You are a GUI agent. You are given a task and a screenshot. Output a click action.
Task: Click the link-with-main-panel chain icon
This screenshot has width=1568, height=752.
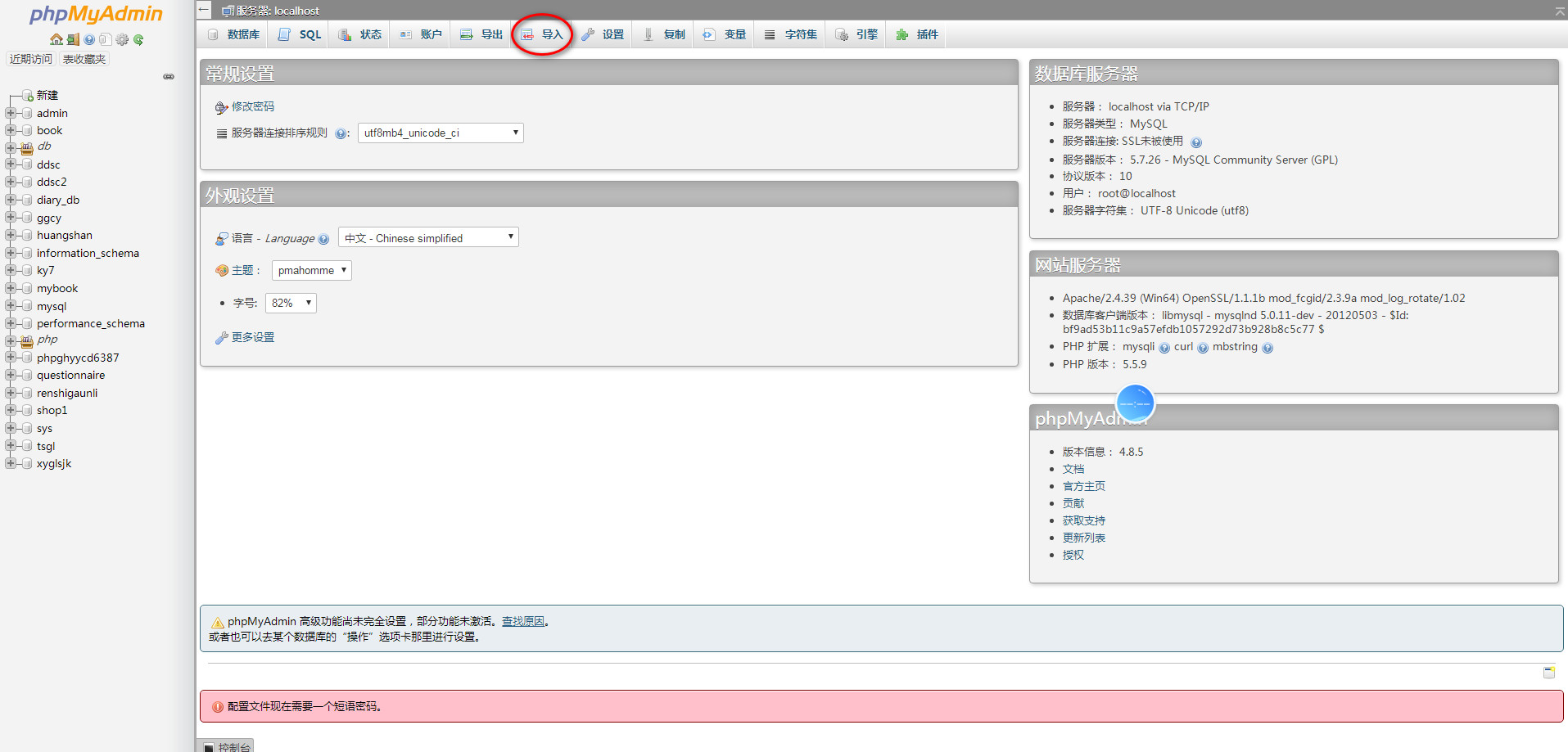coord(169,77)
